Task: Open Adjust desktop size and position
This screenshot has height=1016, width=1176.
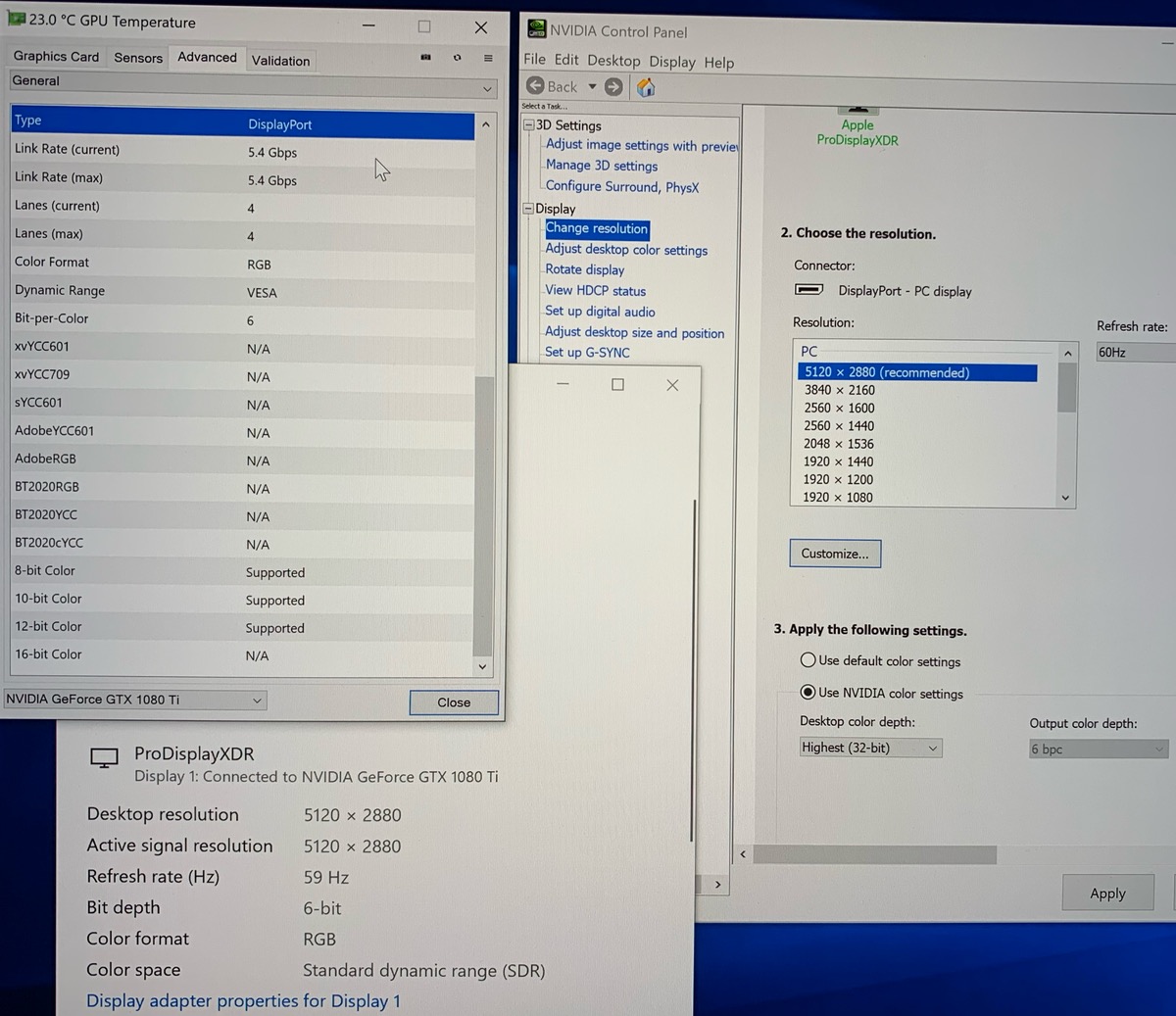Action: pyautogui.click(x=635, y=333)
